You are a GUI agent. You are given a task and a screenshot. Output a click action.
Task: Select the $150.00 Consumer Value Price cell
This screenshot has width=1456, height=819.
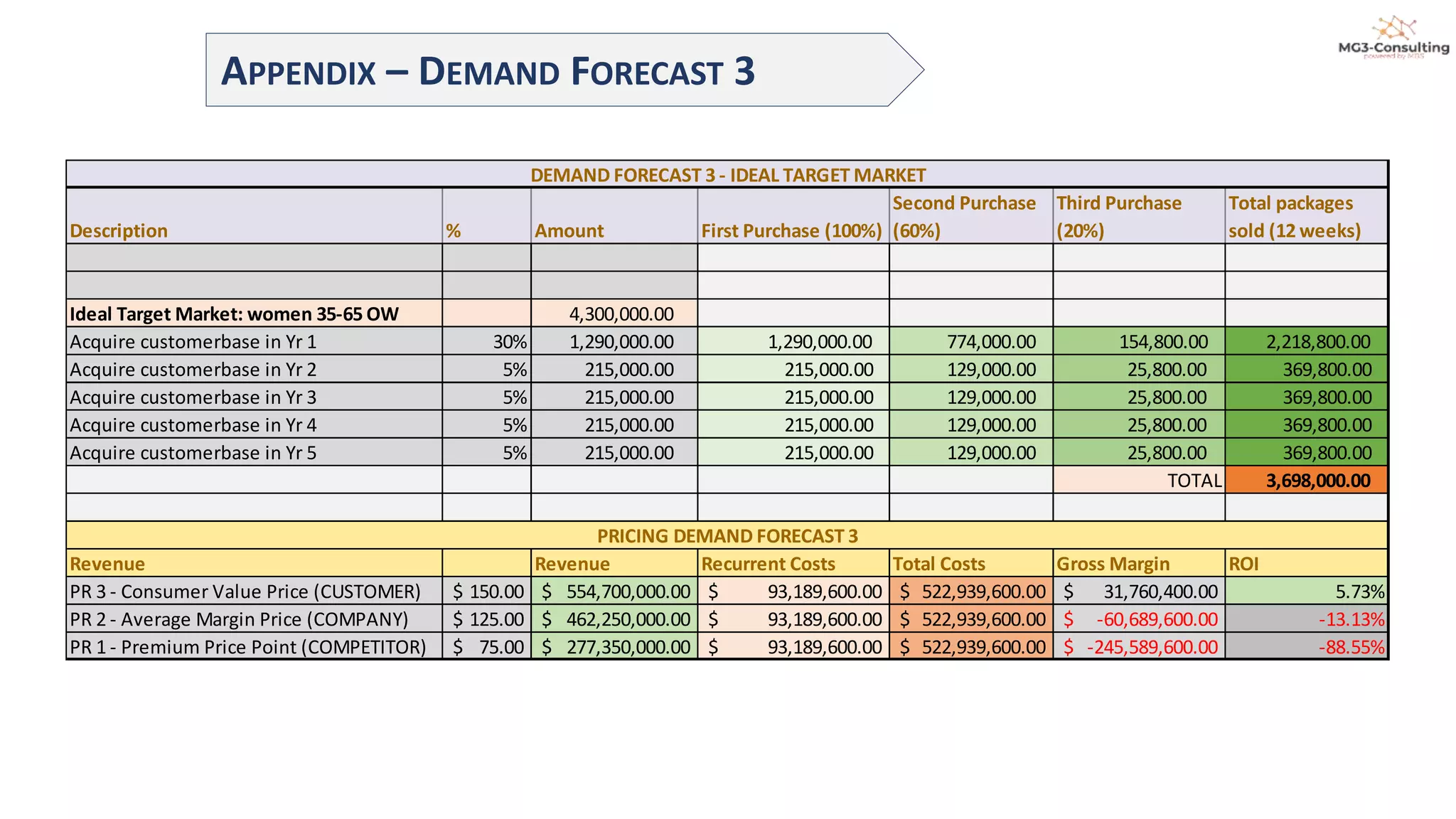point(487,591)
